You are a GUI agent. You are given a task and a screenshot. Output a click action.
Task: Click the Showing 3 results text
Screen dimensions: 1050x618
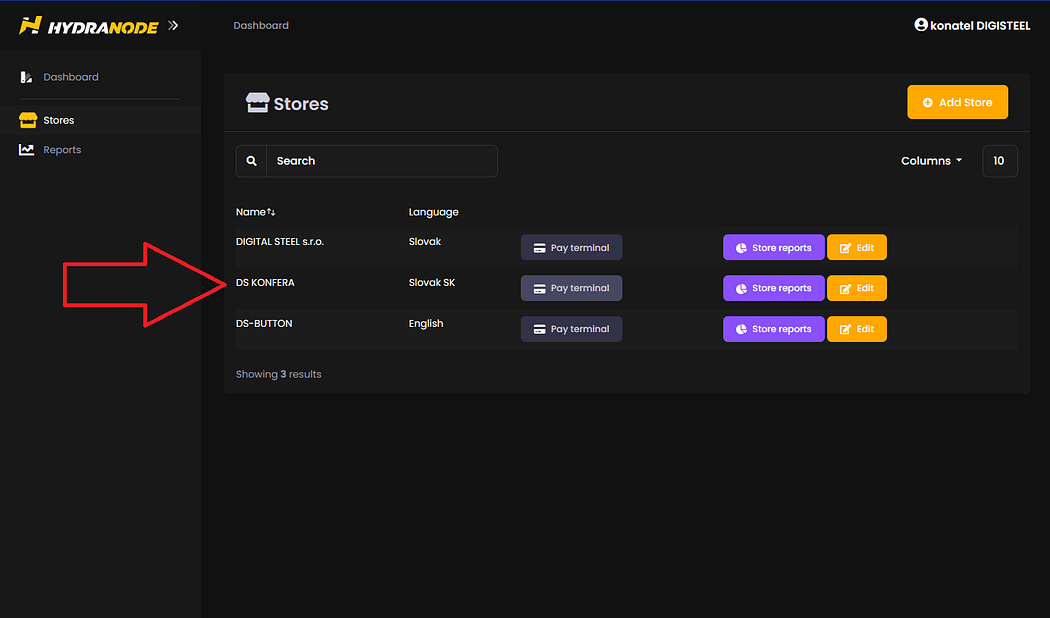click(x=279, y=374)
